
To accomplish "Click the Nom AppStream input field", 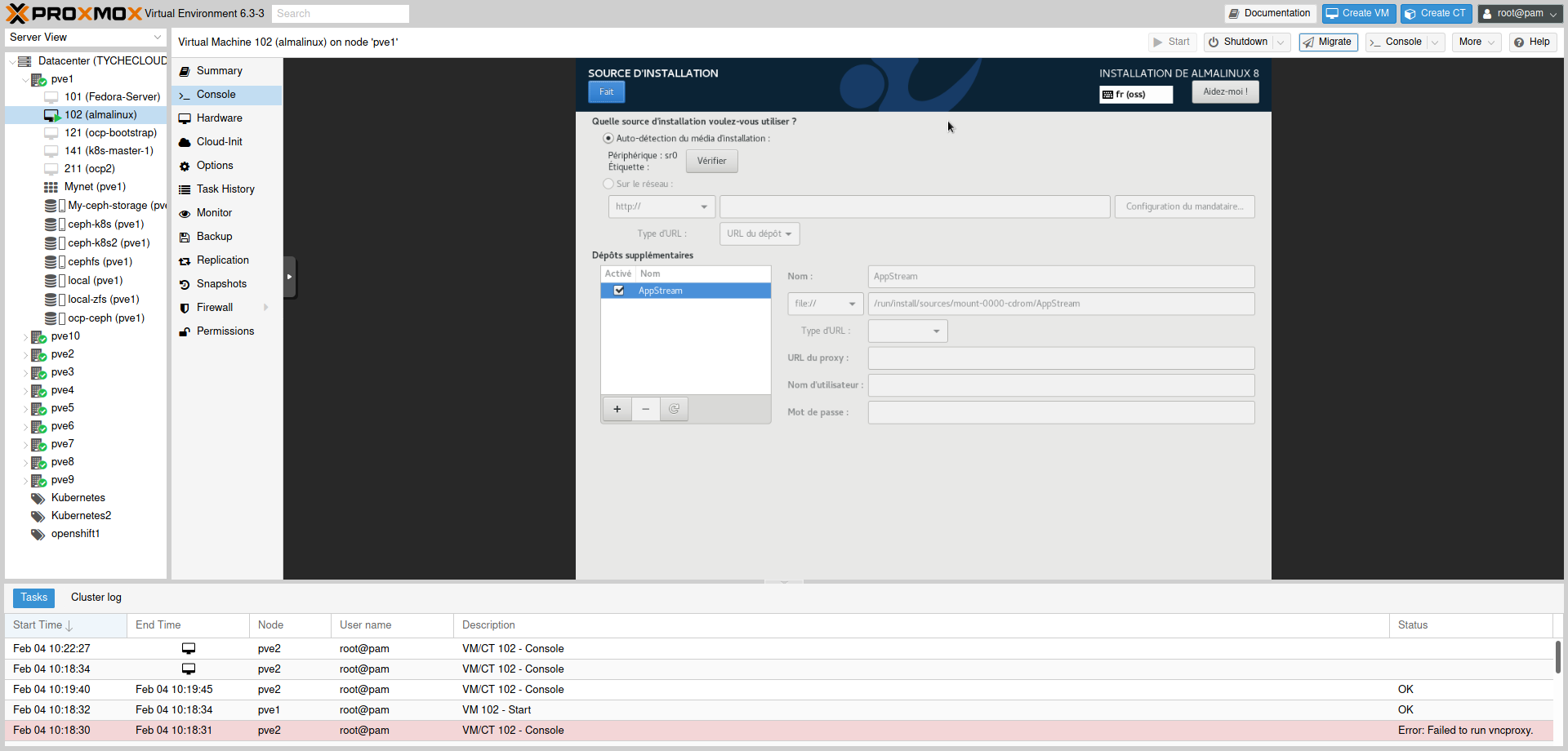I will pyautogui.click(x=1061, y=277).
